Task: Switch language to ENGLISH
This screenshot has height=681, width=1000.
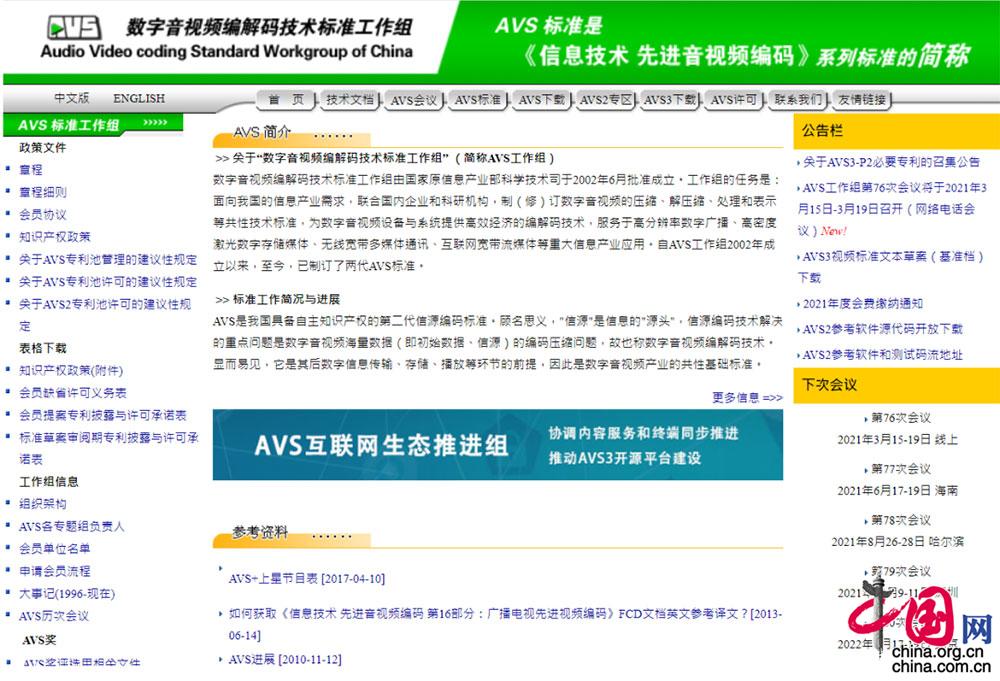Action: (139, 99)
